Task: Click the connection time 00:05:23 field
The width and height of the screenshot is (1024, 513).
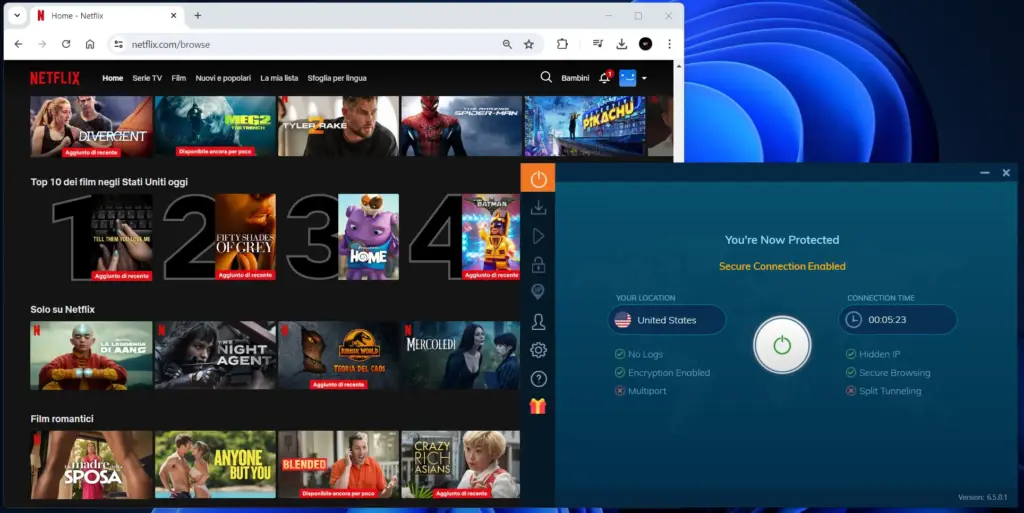Action: click(897, 320)
